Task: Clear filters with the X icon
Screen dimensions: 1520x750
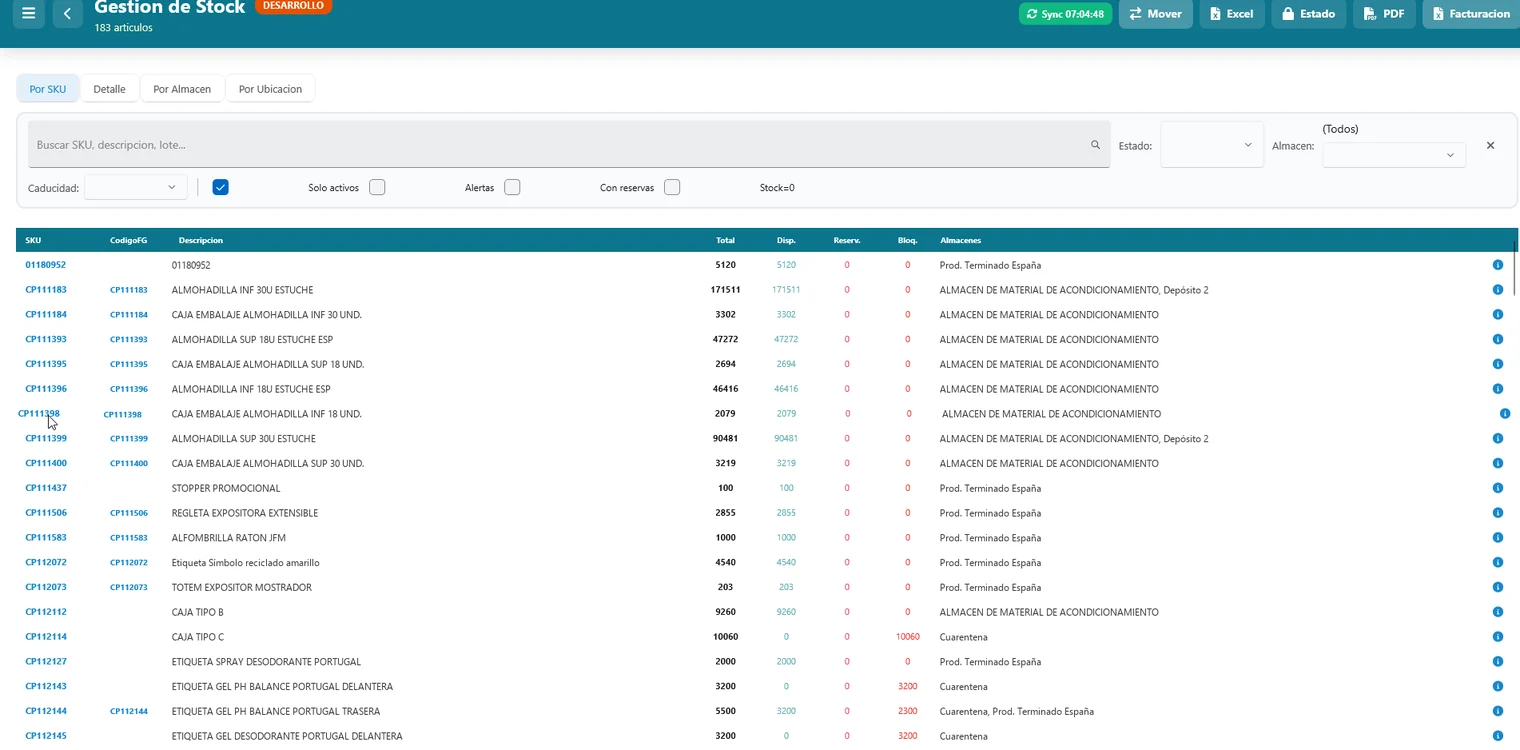Action: (1490, 146)
